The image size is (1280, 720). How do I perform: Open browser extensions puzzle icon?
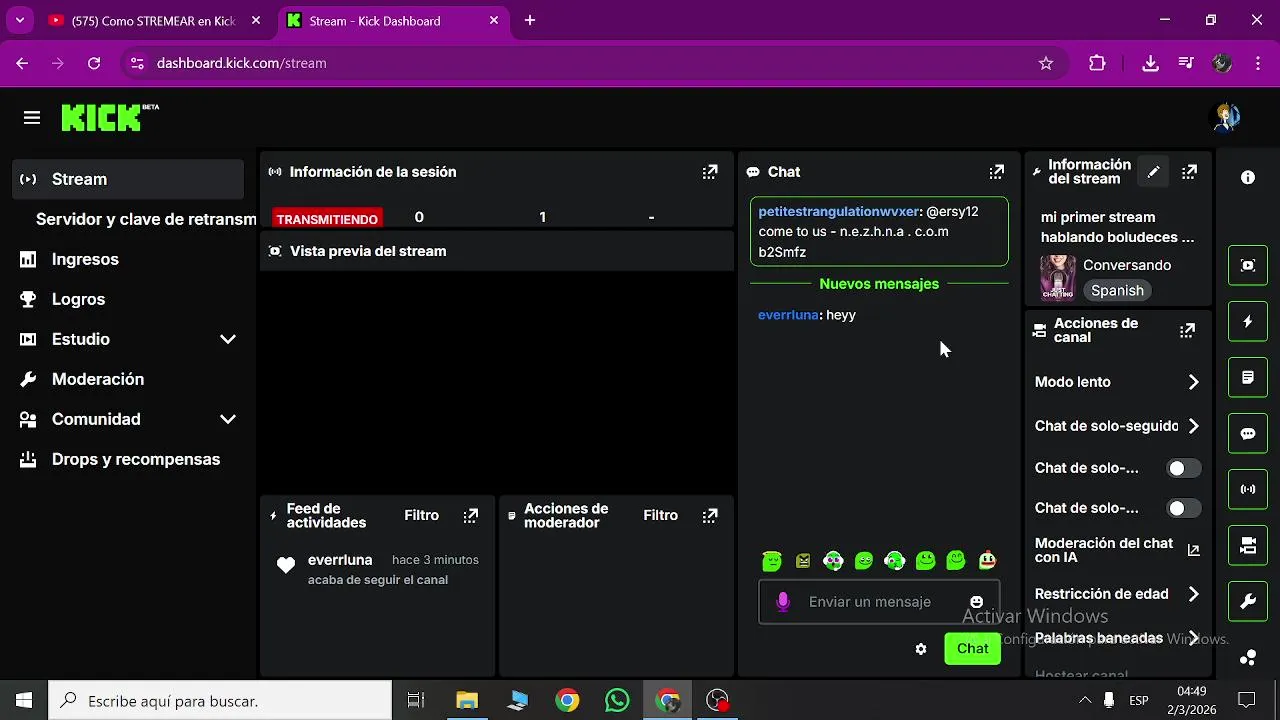click(1097, 63)
